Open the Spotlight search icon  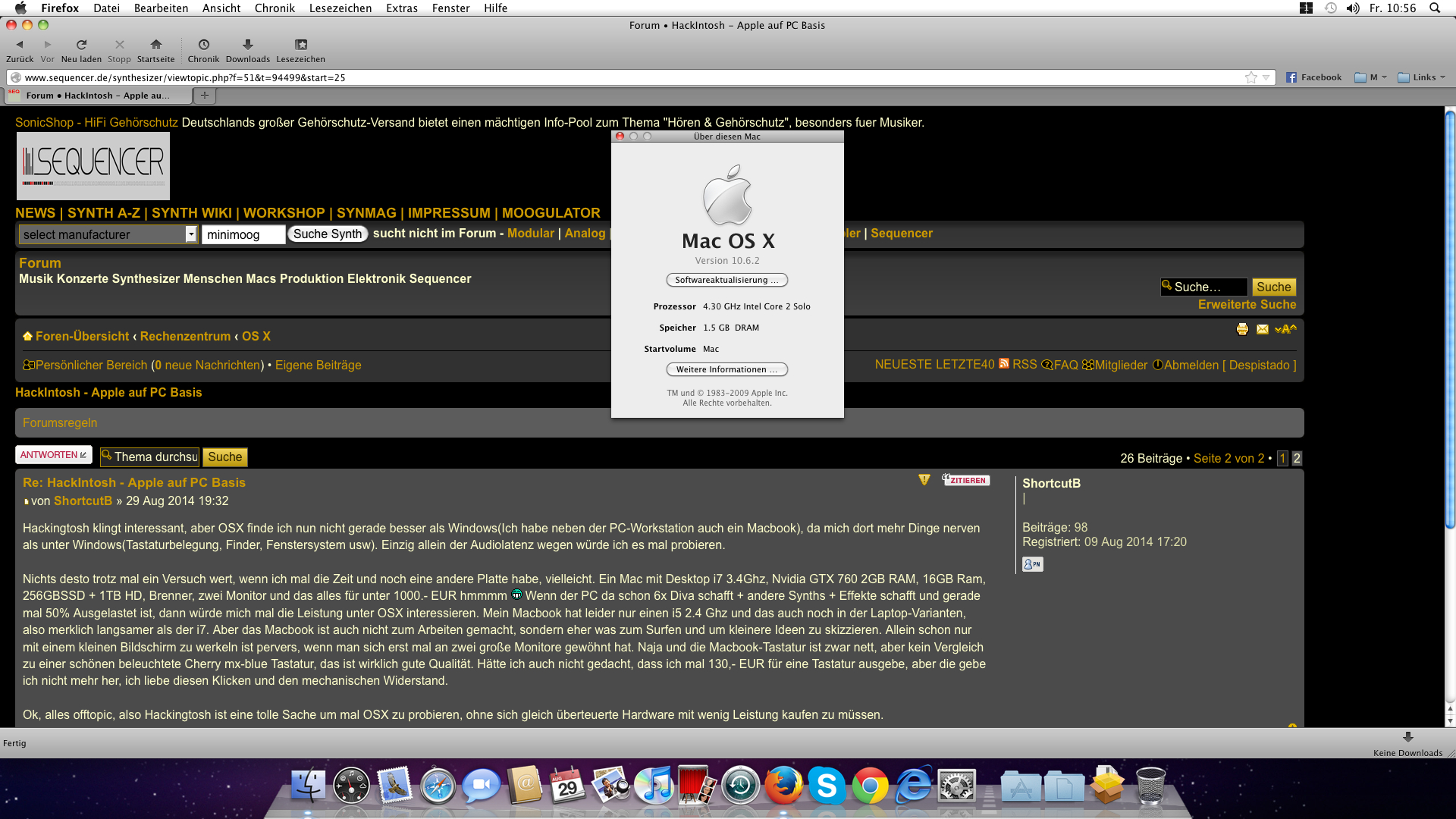tap(1435, 8)
